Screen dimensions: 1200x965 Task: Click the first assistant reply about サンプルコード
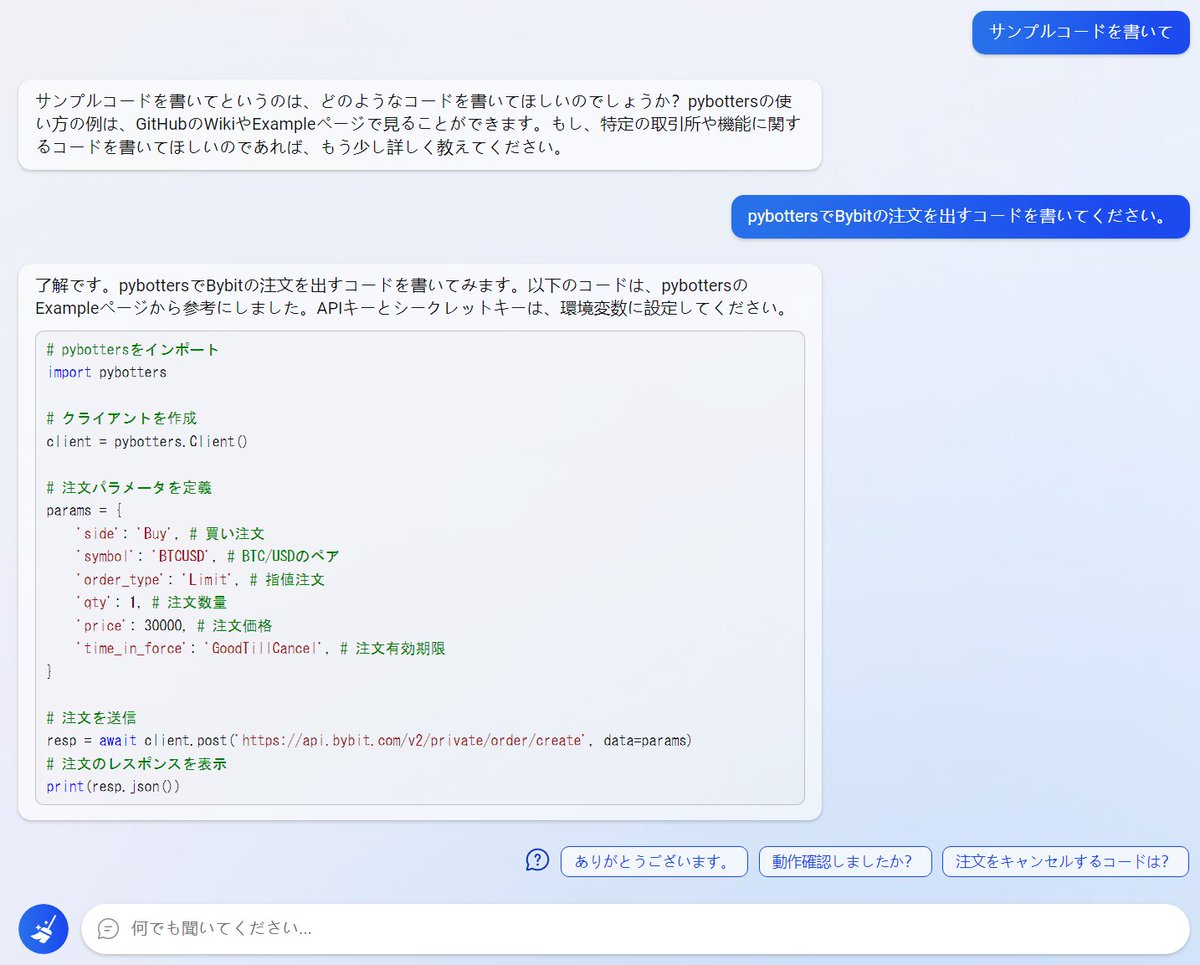click(x=419, y=125)
